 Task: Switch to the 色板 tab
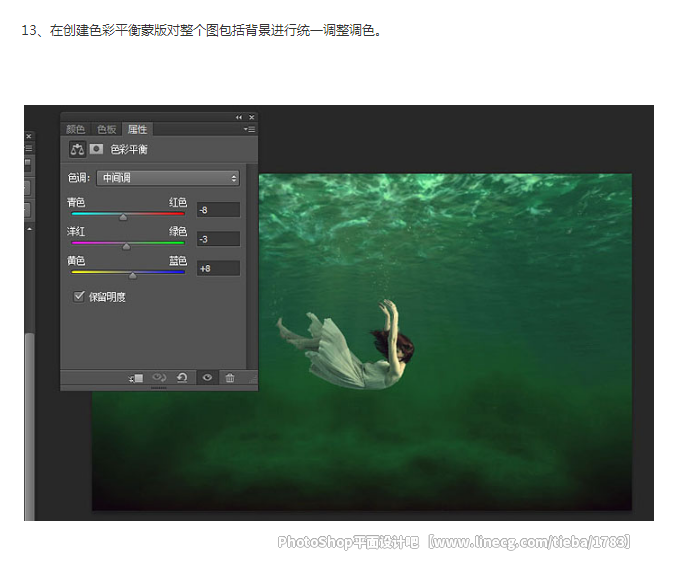coord(106,130)
